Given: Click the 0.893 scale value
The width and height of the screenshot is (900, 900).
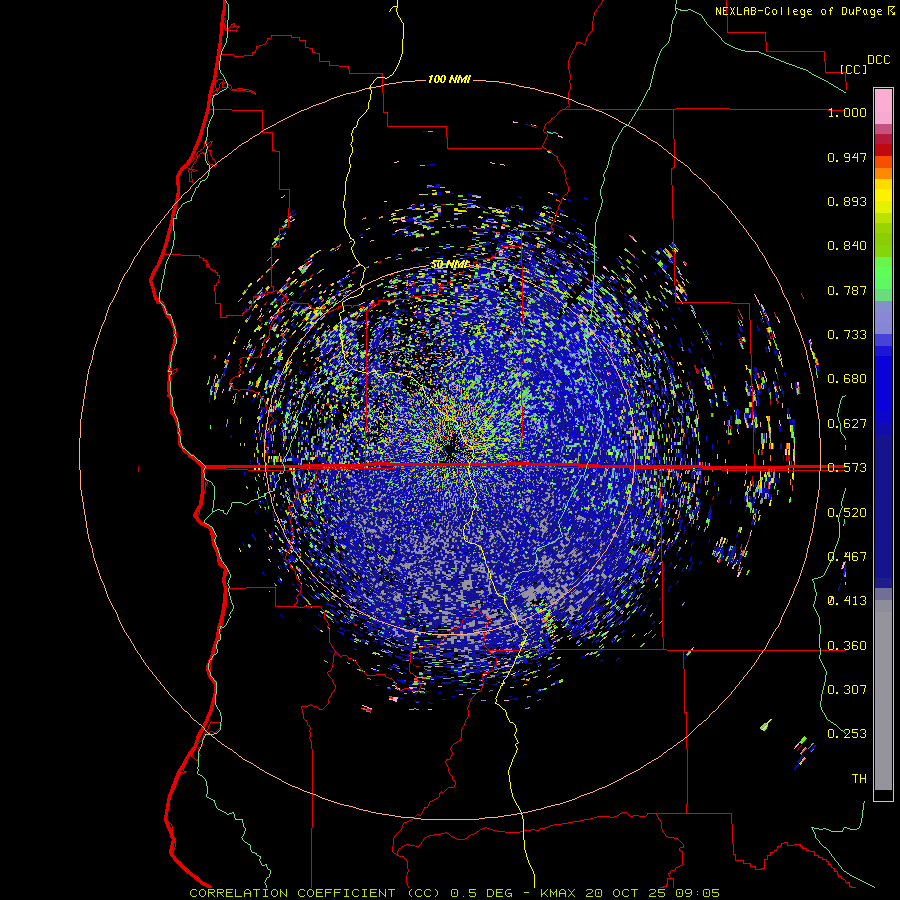Looking at the screenshot, I should [847, 201].
